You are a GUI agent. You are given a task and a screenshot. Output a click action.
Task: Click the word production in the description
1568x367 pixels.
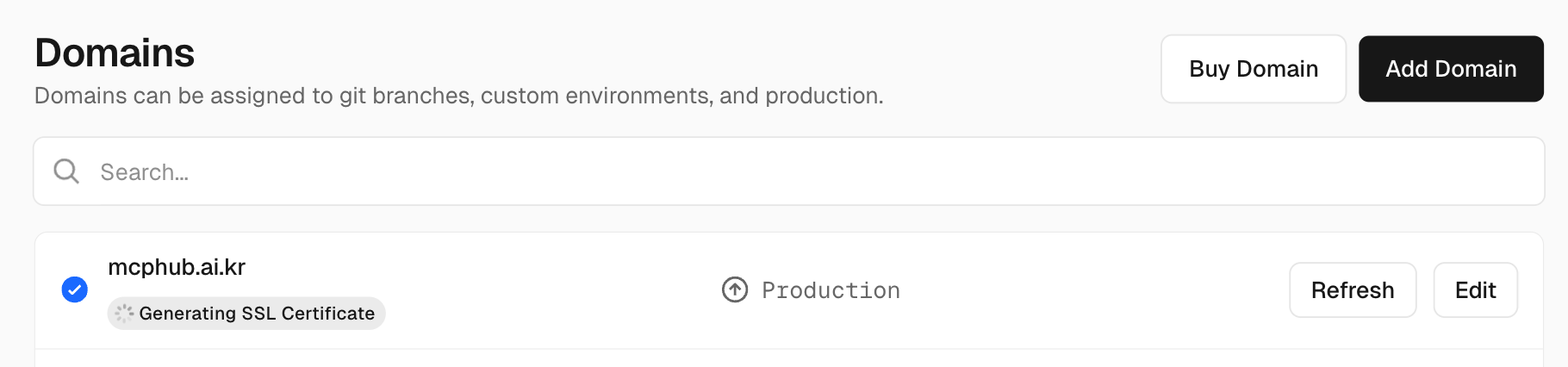pyautogui.click(x=822, y=96)
